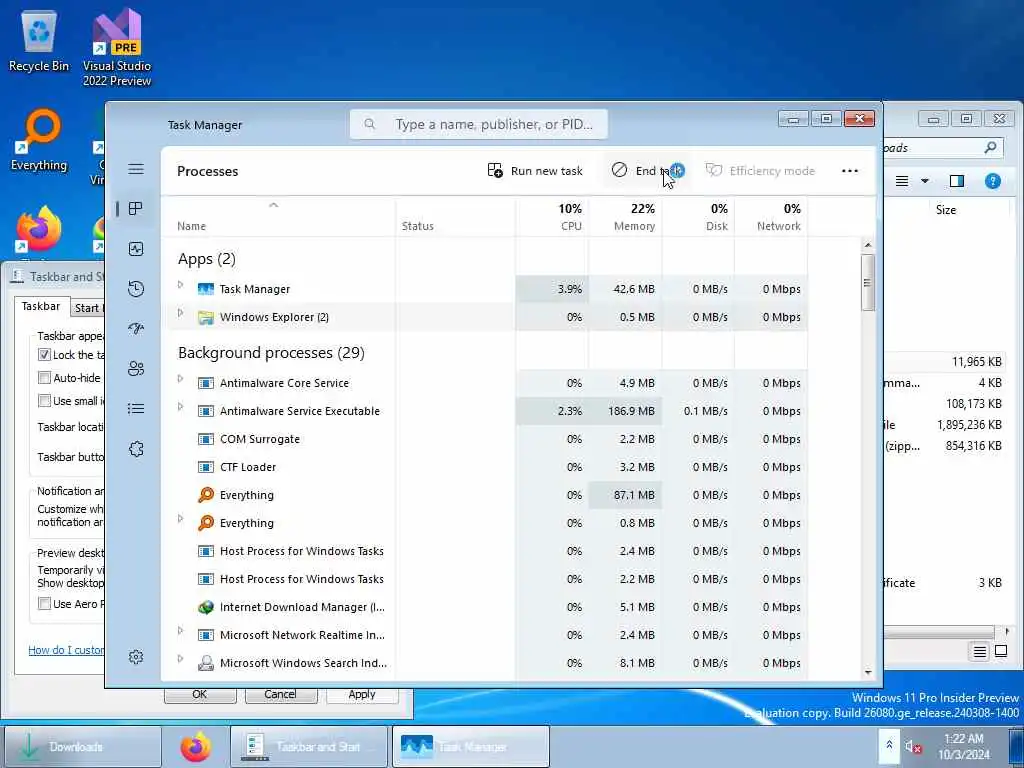Open Task Manager hamburger navigation menu
The height and width of the screenshot is (768, 1024).
coord(136,169)
